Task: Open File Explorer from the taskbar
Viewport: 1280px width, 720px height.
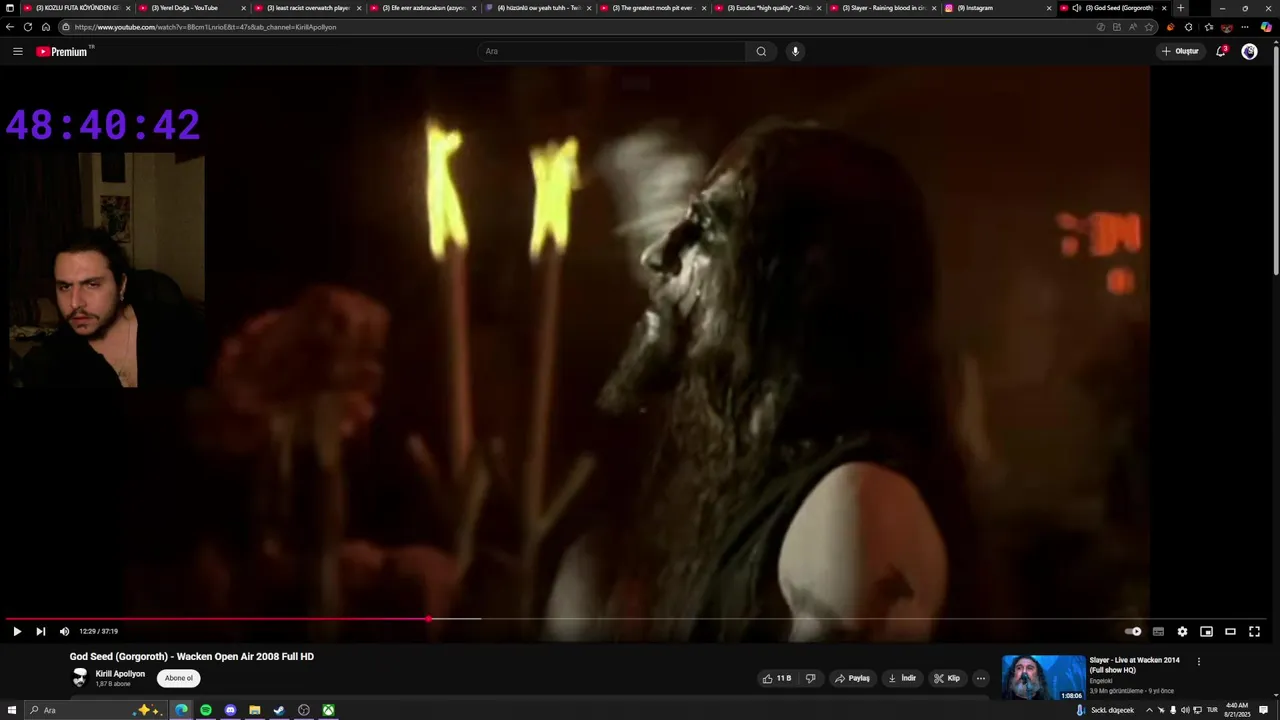Action: click(x=255, y=710)
